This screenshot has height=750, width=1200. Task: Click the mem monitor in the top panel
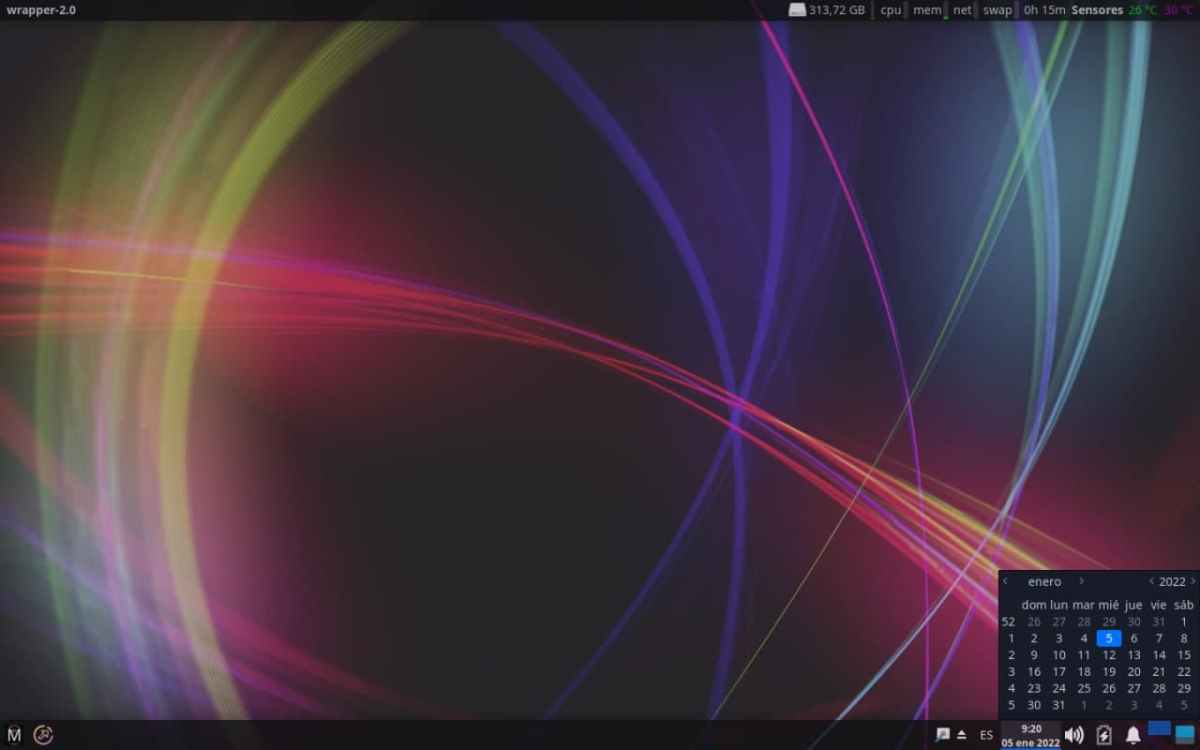(x=927, y=10)
